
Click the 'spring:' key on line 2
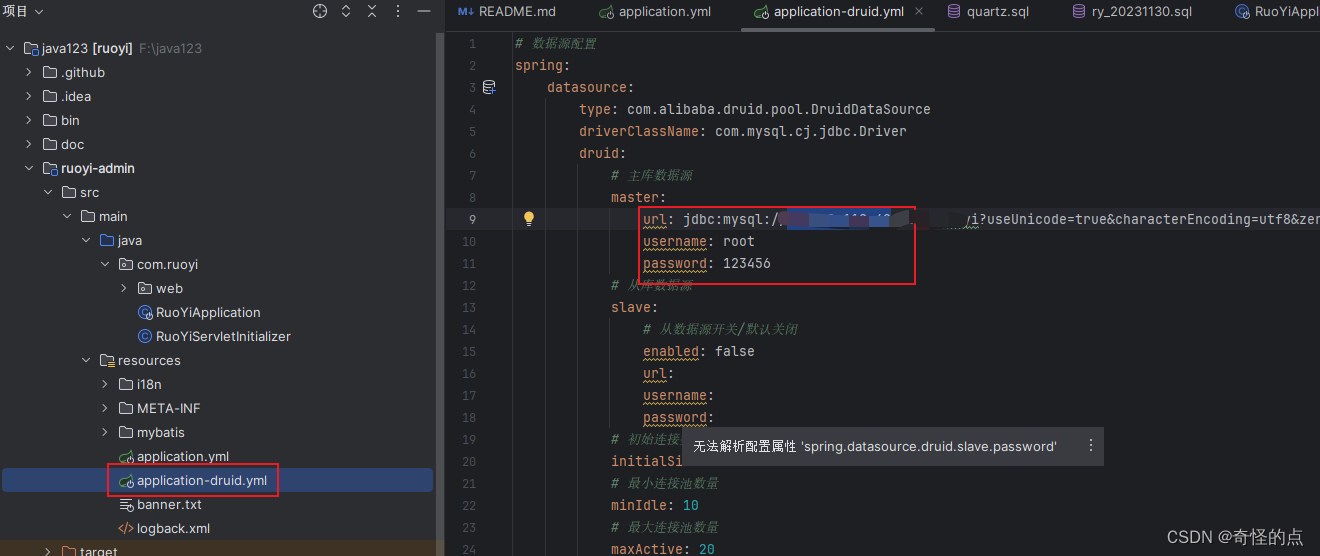(543, 65)
